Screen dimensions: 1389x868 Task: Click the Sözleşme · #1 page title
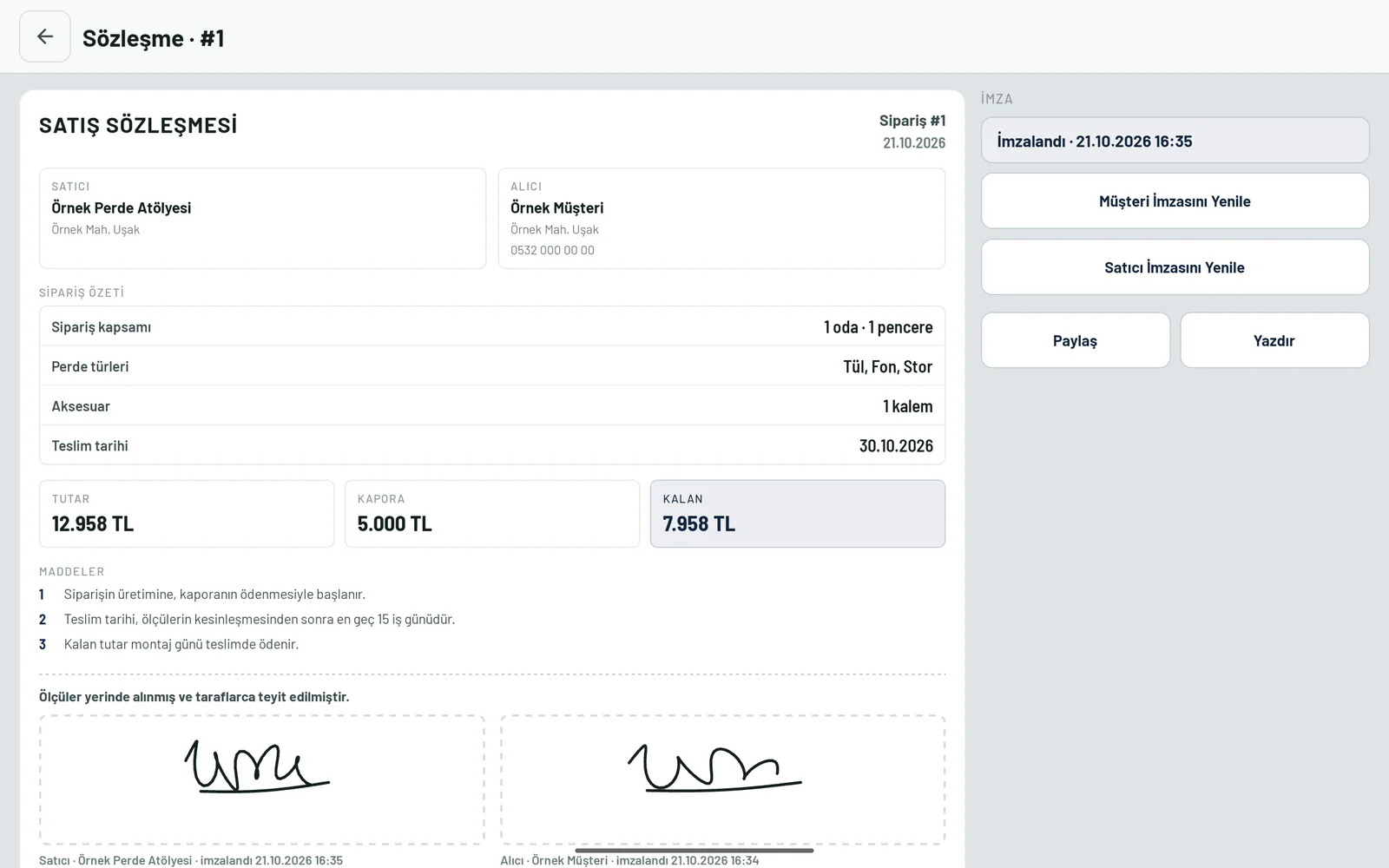tap(154, 38)
